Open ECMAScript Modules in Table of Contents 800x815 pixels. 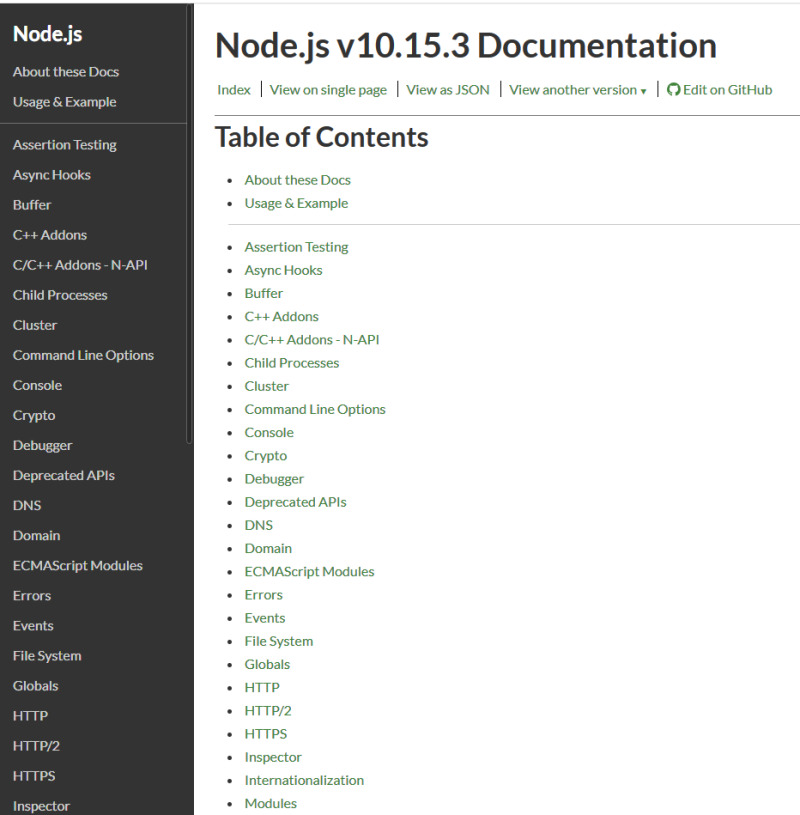point(309,572)
